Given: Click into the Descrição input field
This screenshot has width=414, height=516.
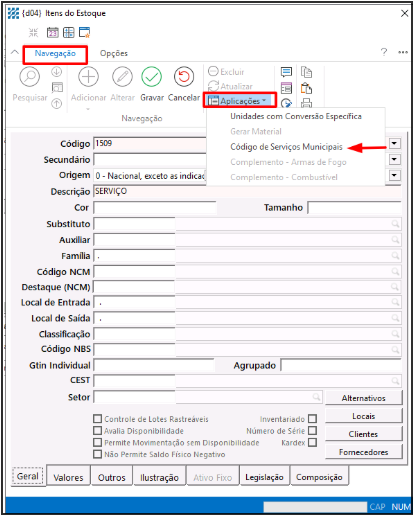Looking at the screenshot, I should [x=247, y=191].
